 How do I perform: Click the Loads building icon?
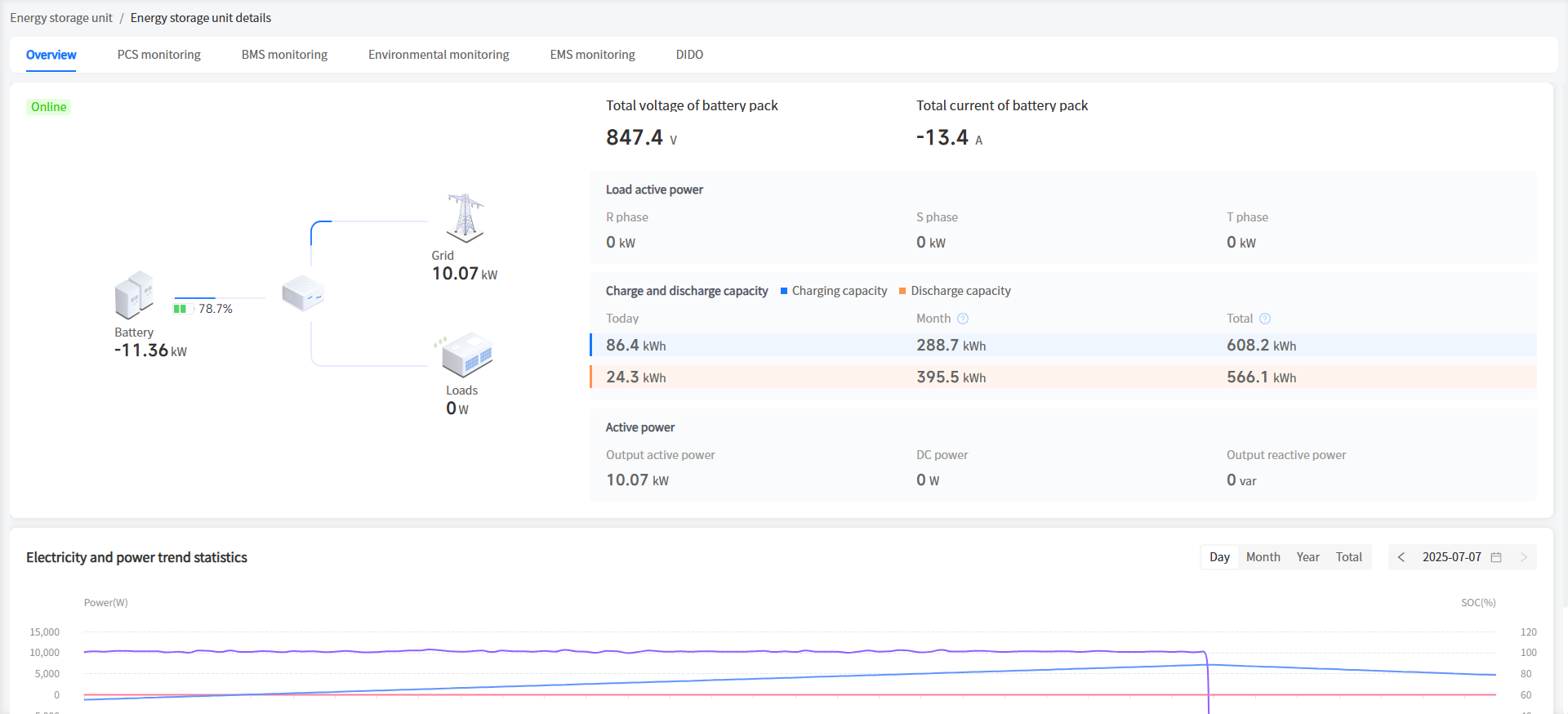(466, 355)
